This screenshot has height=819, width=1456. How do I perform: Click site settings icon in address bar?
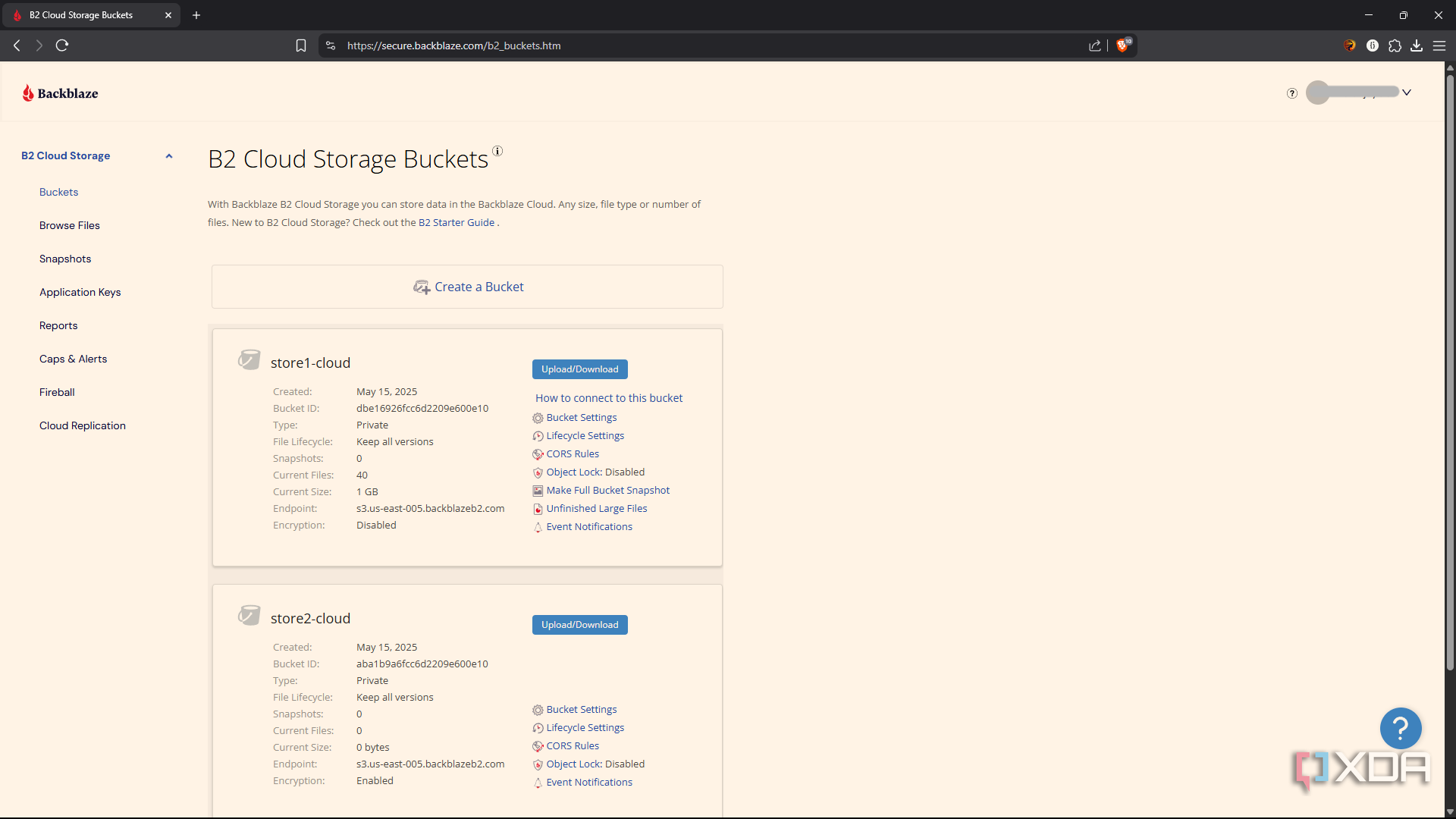(x=331, y=45)
